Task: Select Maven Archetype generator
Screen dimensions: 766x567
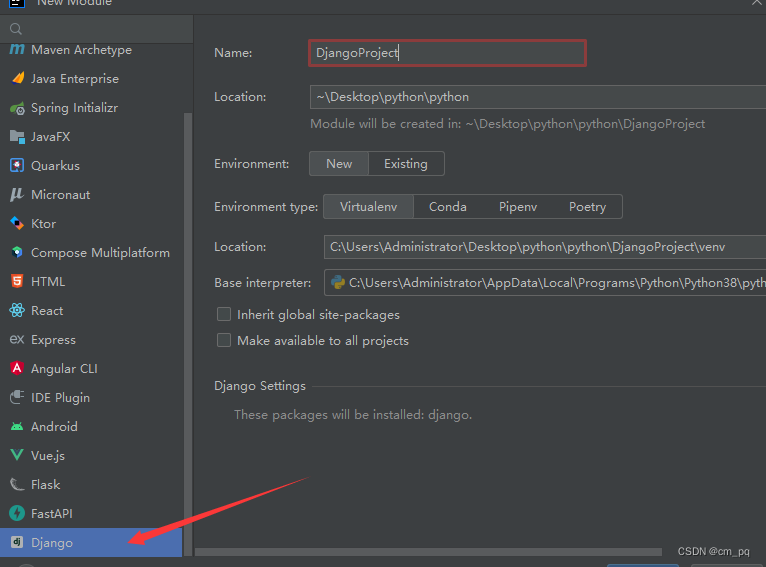Action: tap(91, 49)
